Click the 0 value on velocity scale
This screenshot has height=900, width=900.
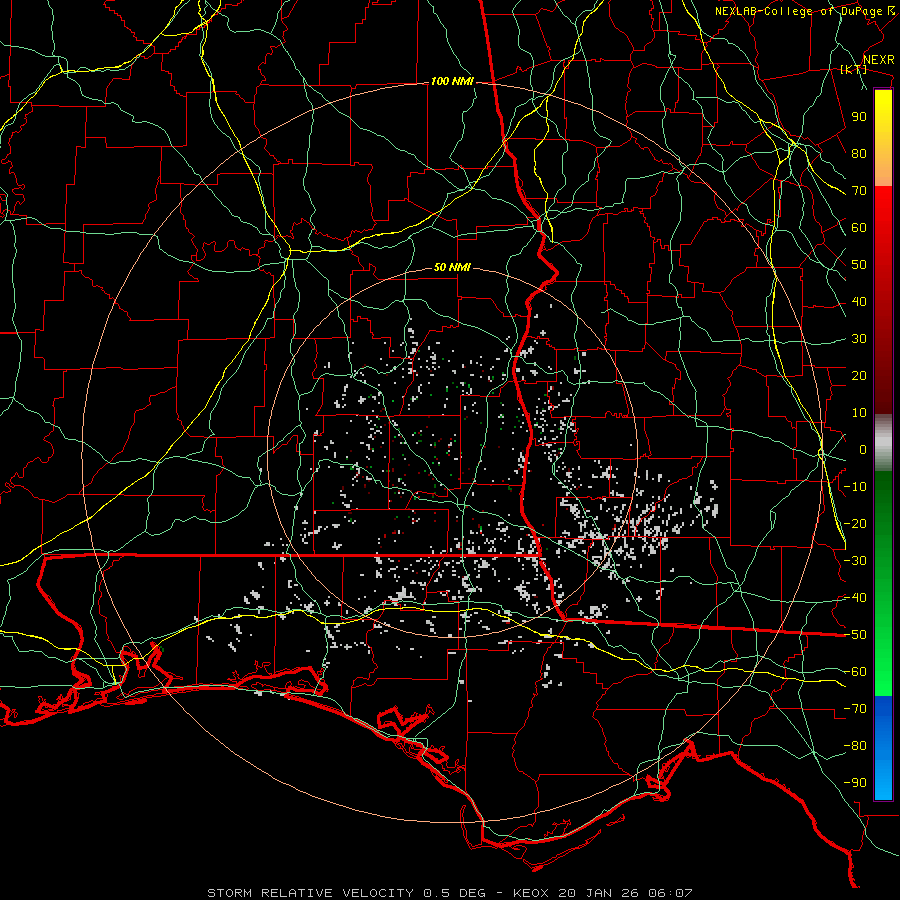863,450
